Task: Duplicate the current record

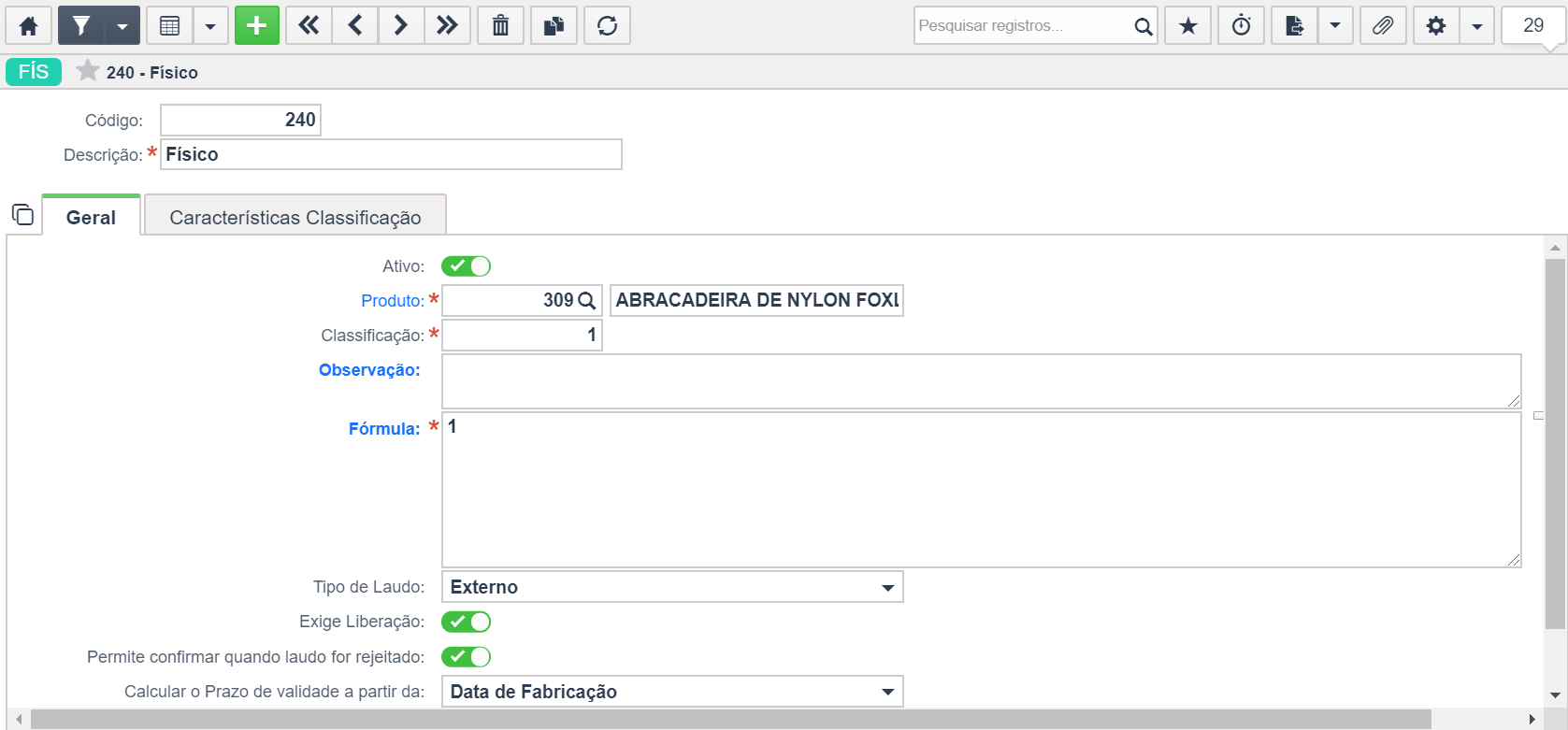Action: [x=554, y=26]
